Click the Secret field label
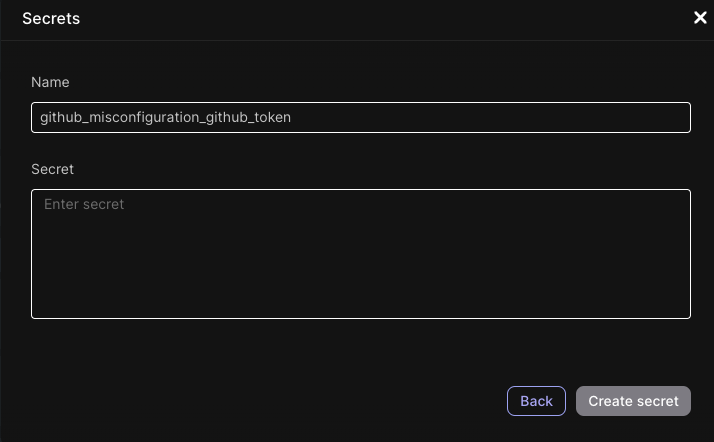The width and height of the screenshot is (714, 442). pyautogui.click(x=53, y=169)
